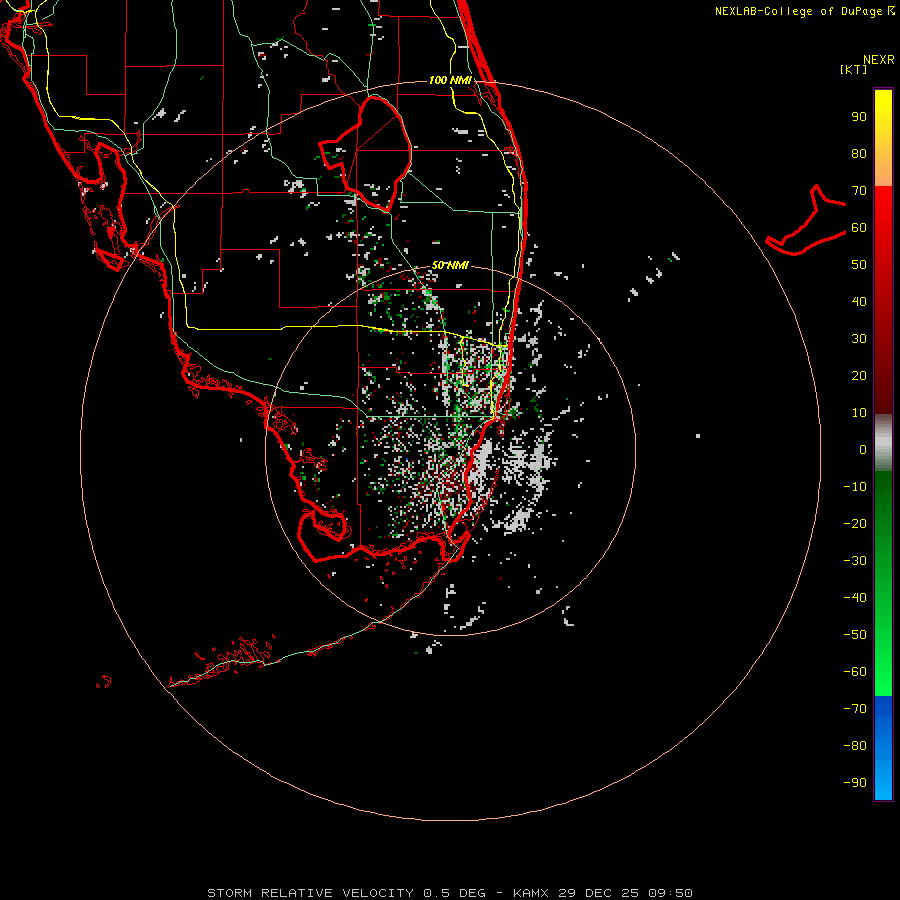The width and height of the screenshot is (900, 900).
Task: Click the Storm Relative Velocity caption text
Action: pos(449,893)
